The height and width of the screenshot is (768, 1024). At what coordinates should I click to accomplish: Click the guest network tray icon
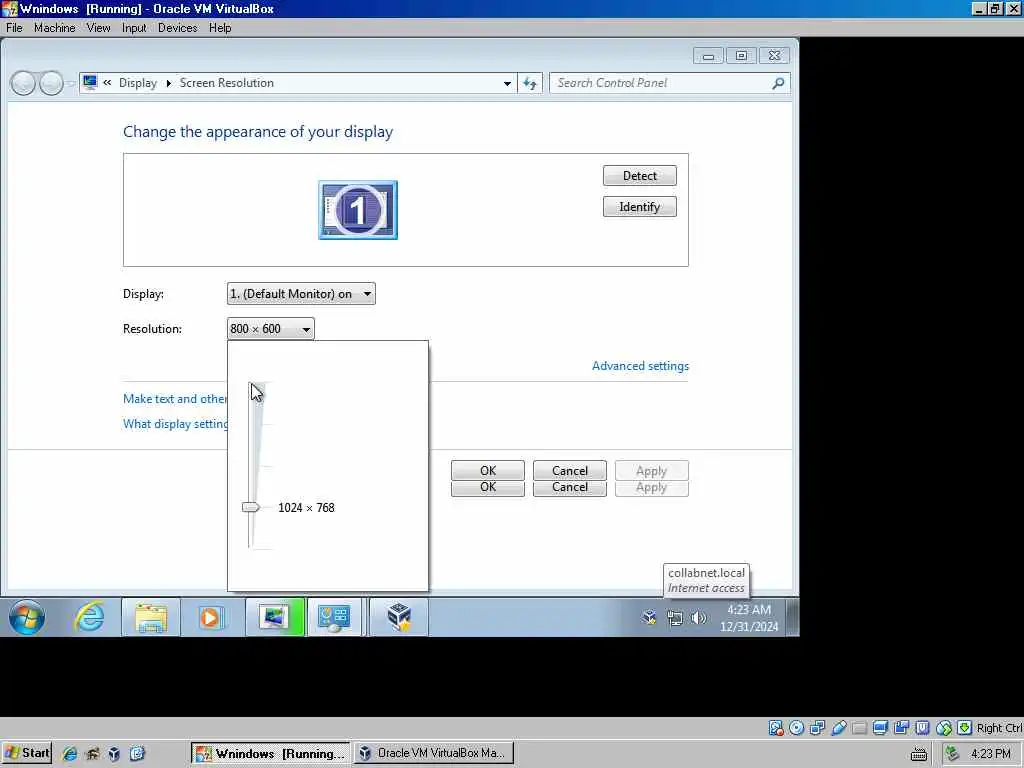pyautogui.click(x=675, y=618)
